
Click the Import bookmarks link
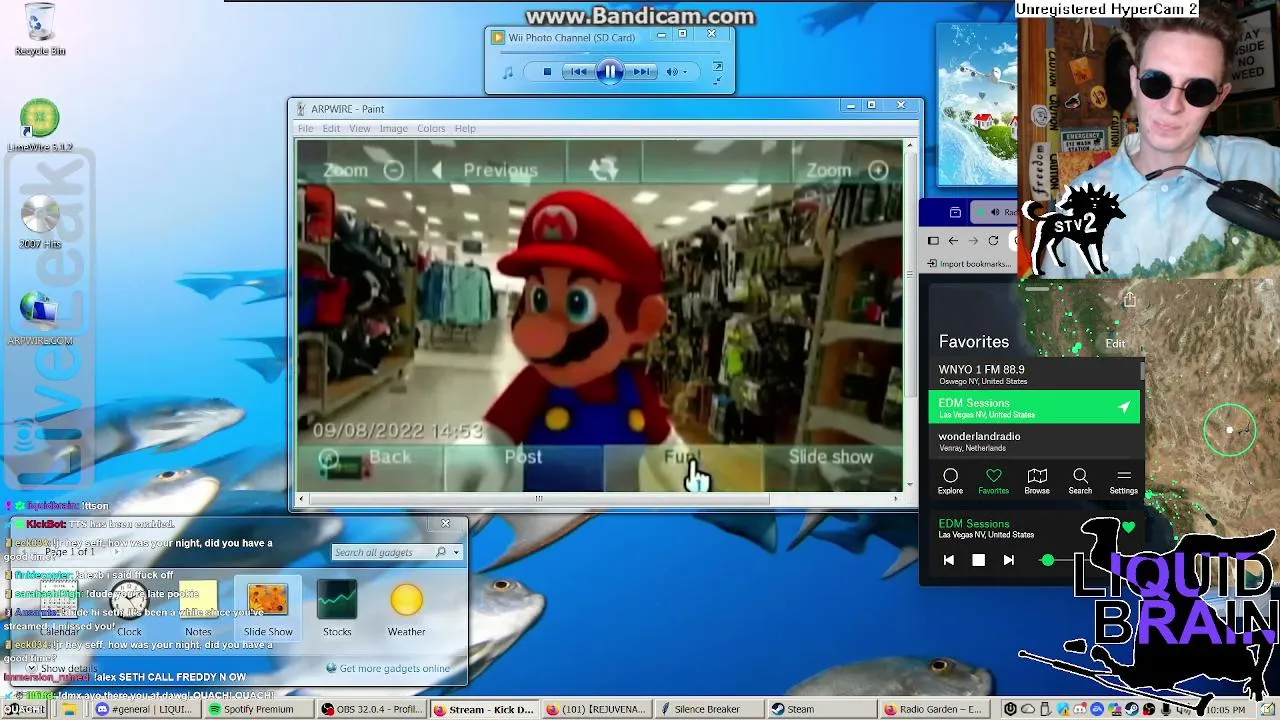click(969, 264)
